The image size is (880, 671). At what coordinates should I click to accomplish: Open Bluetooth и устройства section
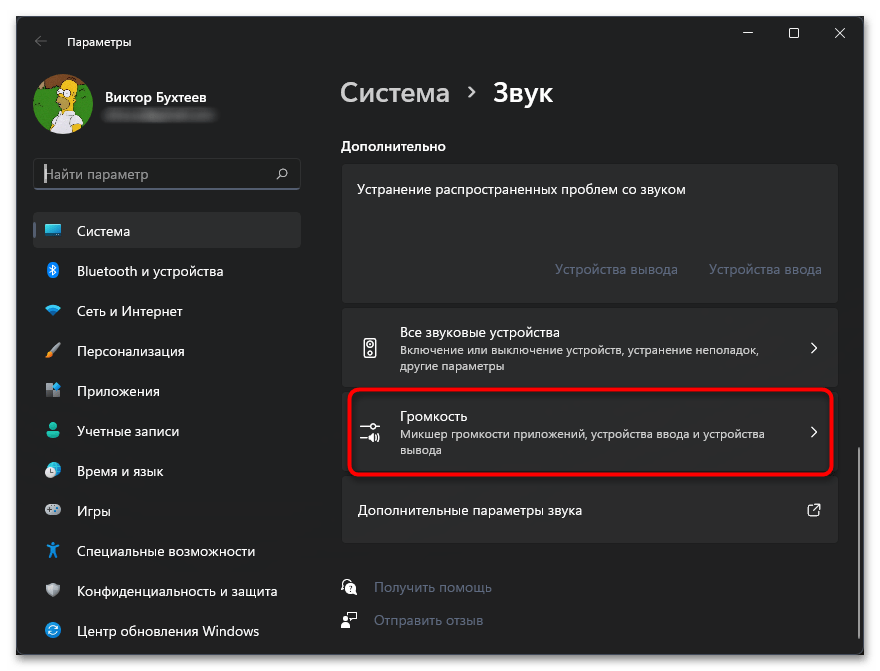tap(150, 271)
